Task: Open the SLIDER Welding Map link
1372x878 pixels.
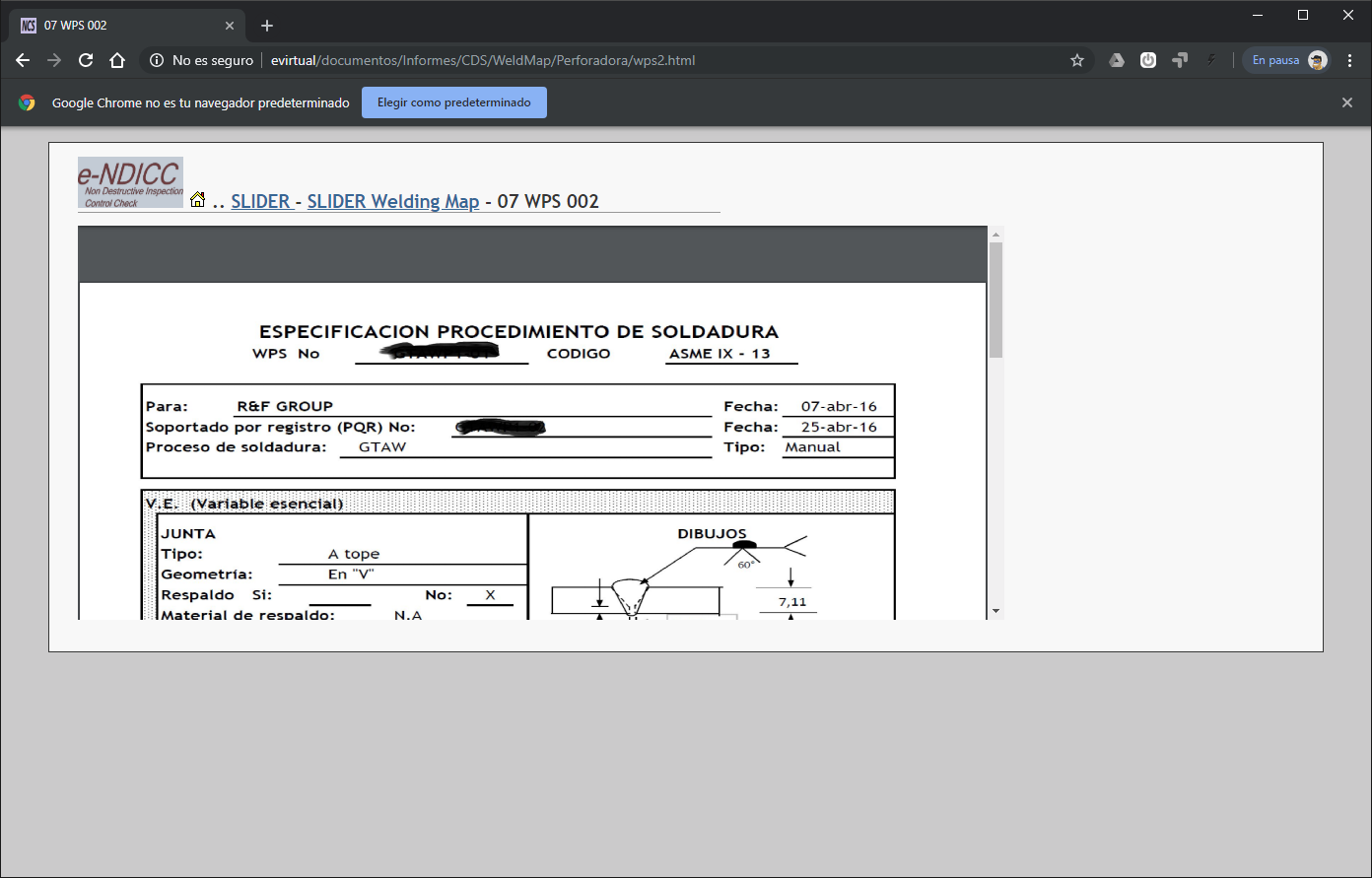Action: click(x=392, y=201)
